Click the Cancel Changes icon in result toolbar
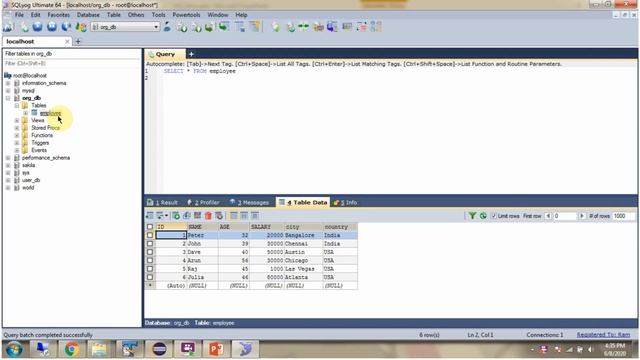640x360 pixels. click(x=219, y=216)
